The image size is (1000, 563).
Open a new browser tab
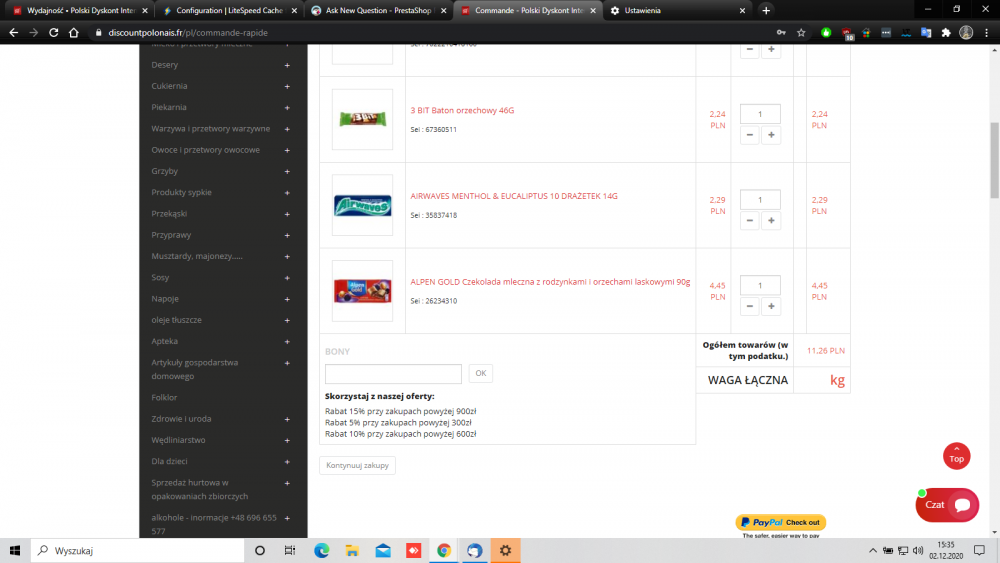pos(766,10)
